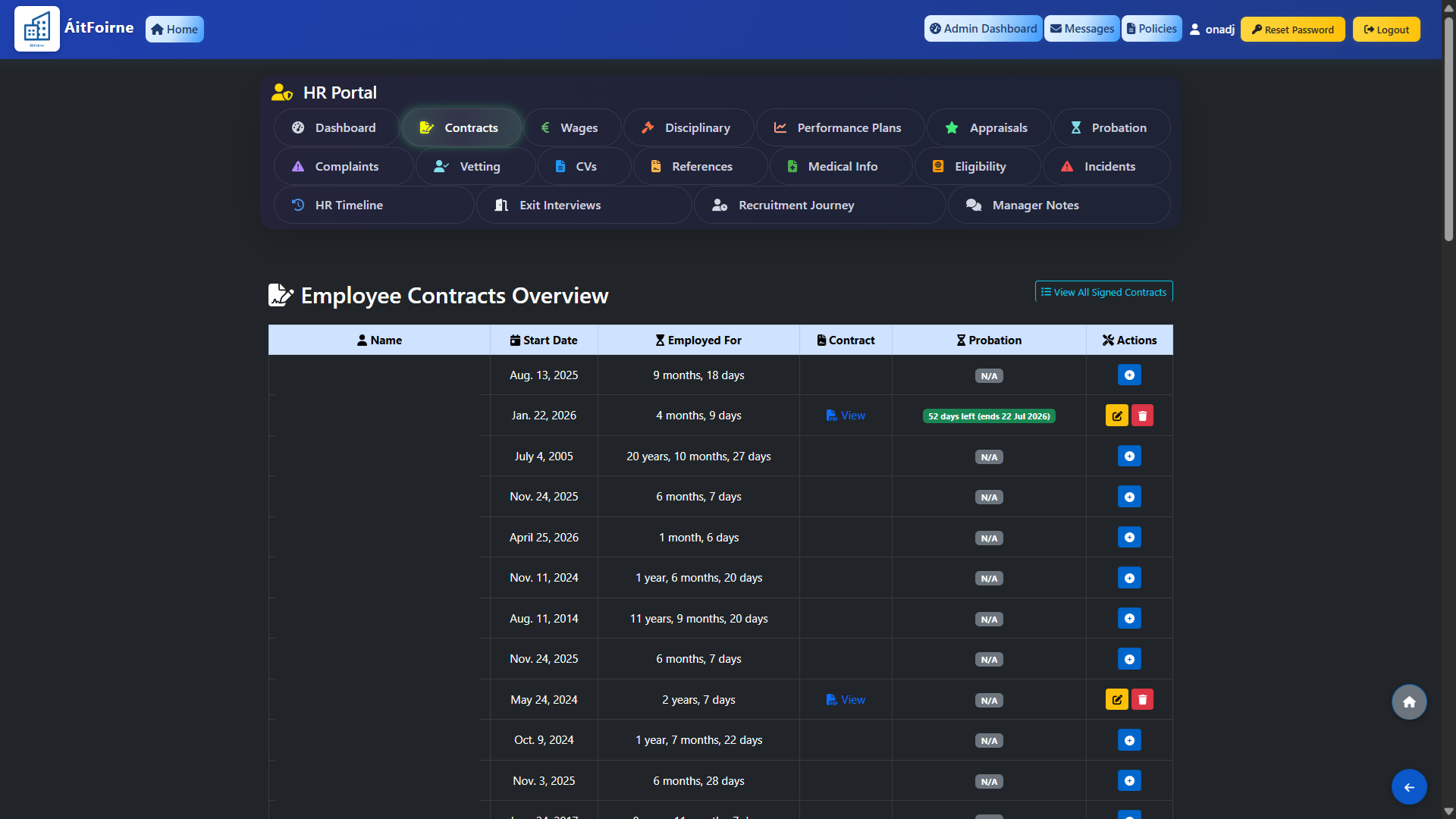Screen dimensions: 1456x819
Task: Open the Vetting tab
Action: (x=475, y=166)
